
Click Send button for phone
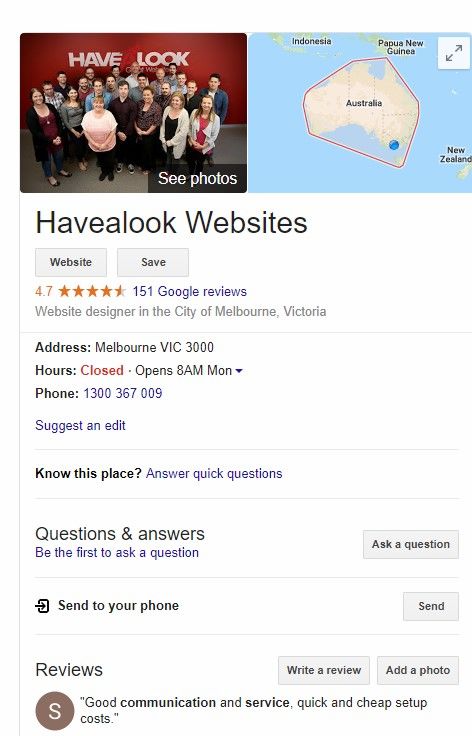pos(431,606)
